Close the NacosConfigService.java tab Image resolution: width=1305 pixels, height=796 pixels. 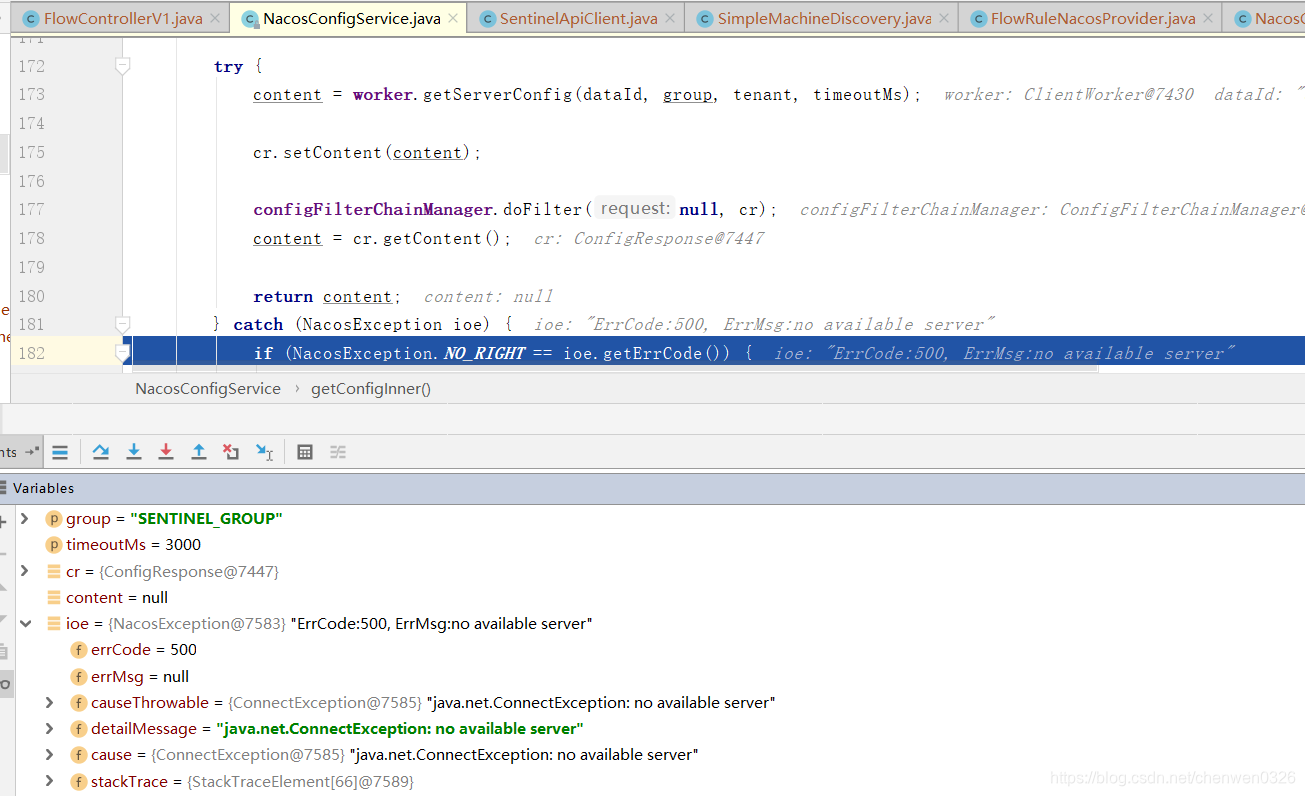(453, 18)
